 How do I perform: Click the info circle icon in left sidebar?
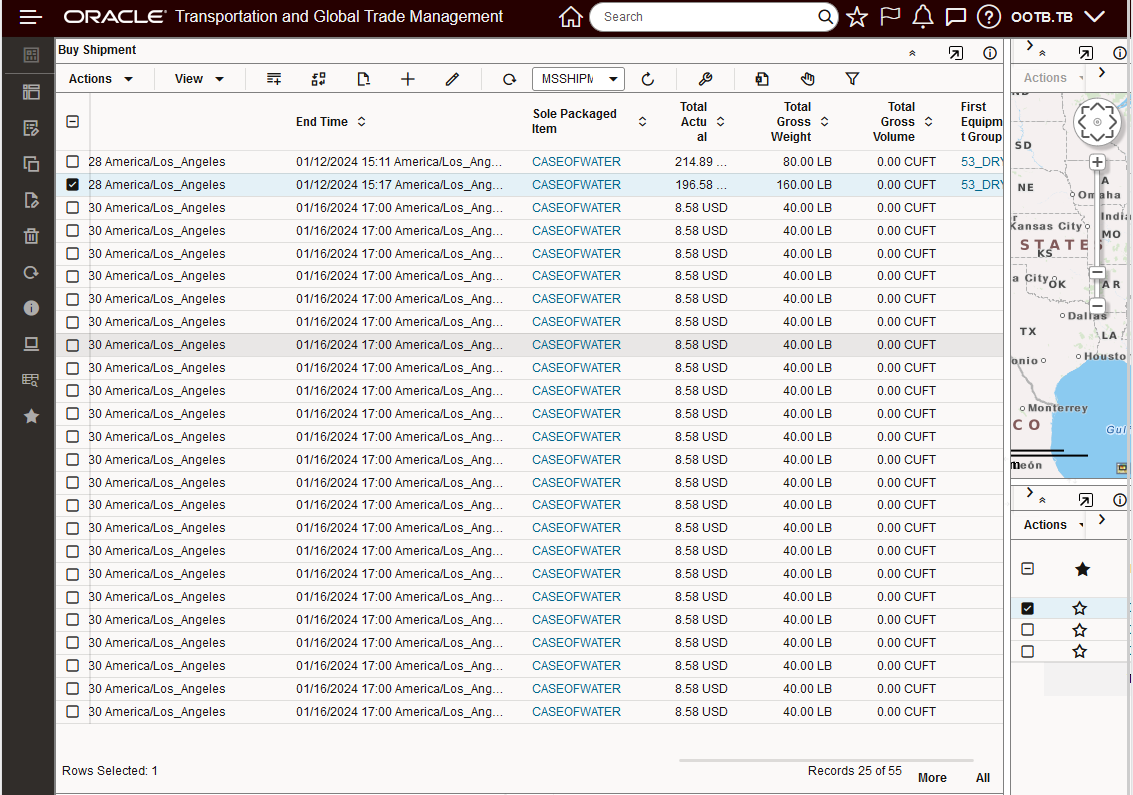tap(30, 308)
